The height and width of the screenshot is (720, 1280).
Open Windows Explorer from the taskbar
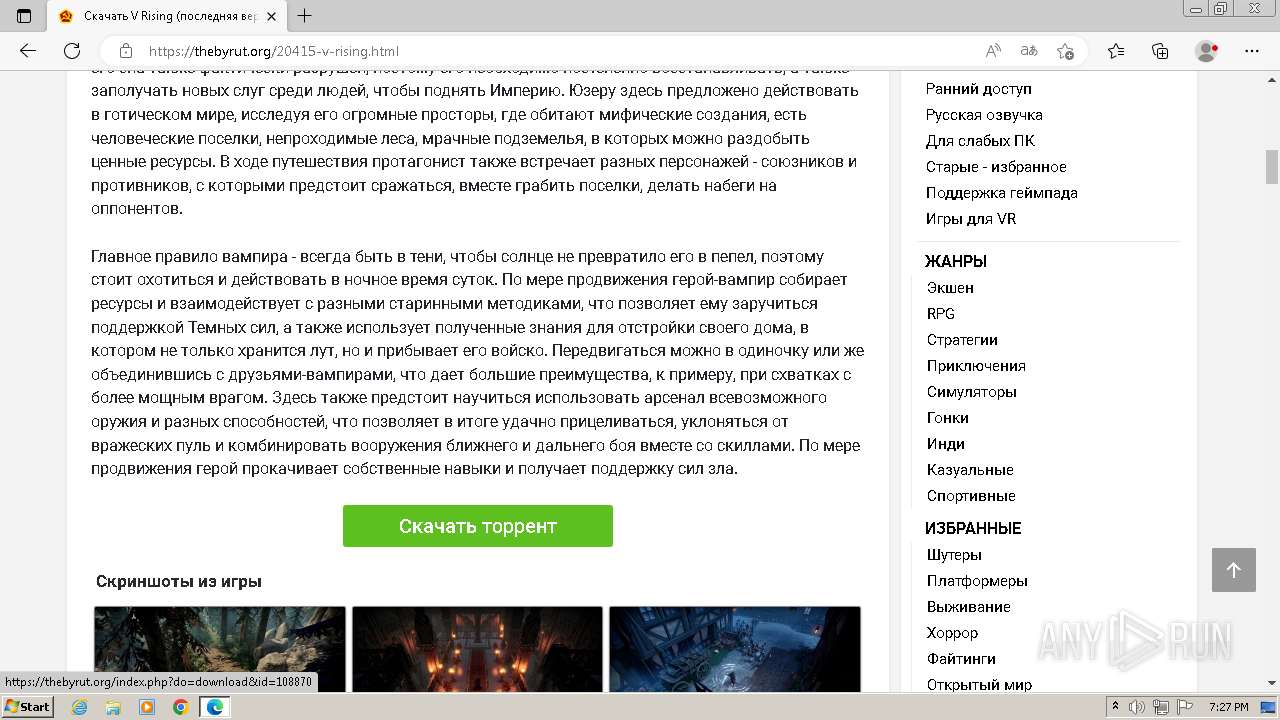tap(113, 707)
